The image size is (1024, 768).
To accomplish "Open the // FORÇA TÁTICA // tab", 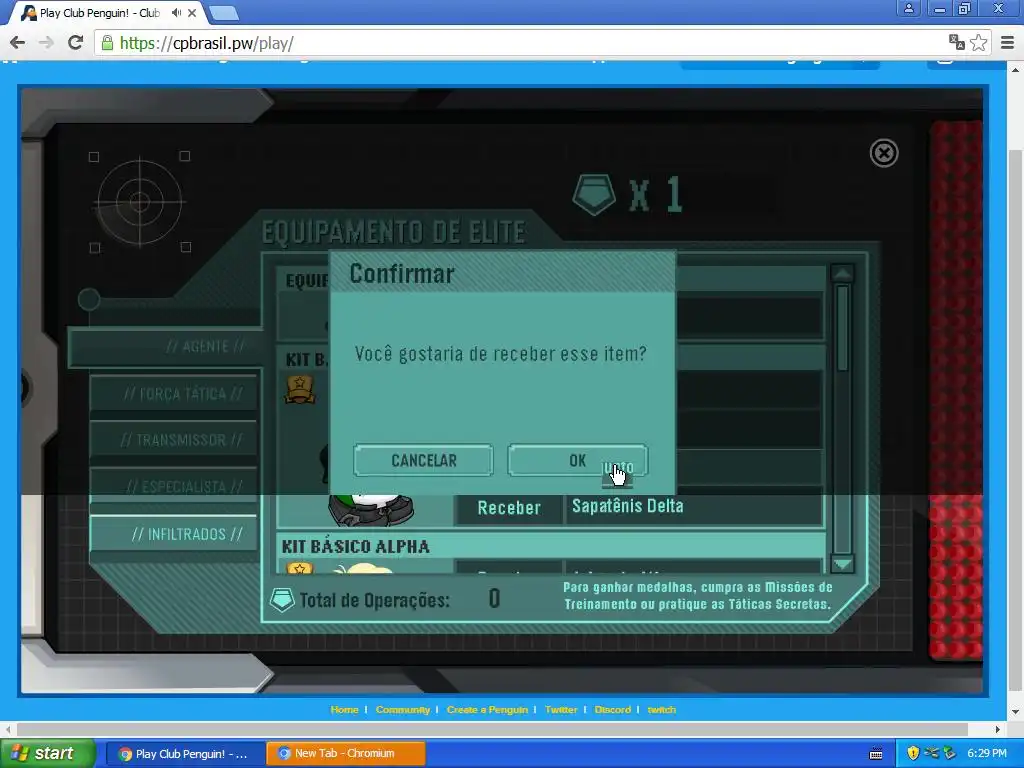I will click(174, 393).
